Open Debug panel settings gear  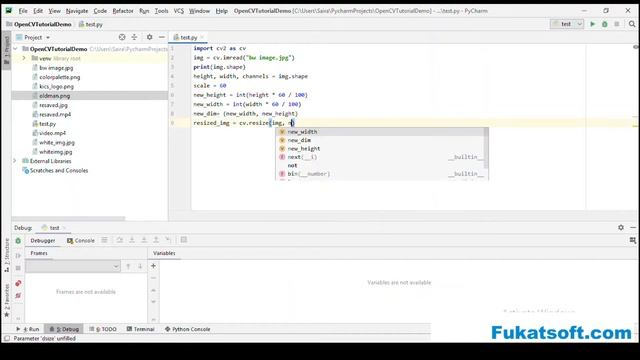click(621, 227)
